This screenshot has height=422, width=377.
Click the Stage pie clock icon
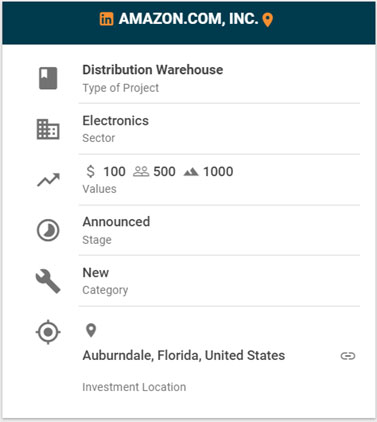click(48, 230)
